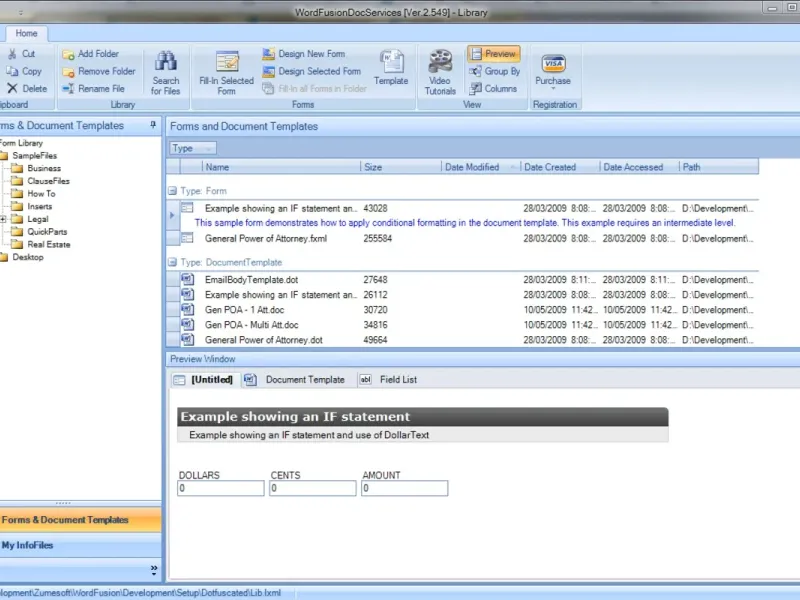This screenshot has width=800, height=600.
Task: Switch to the Document Template preview tab
Action: coord(296,380)
